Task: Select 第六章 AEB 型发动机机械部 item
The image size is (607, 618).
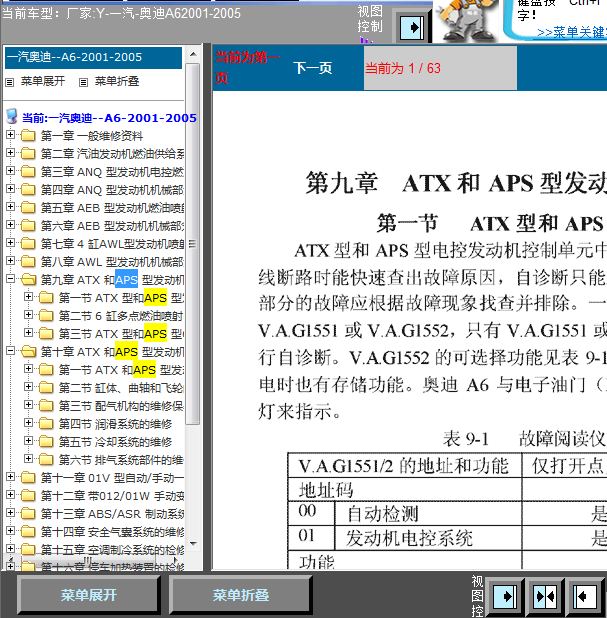Action: tap(112, 226)
